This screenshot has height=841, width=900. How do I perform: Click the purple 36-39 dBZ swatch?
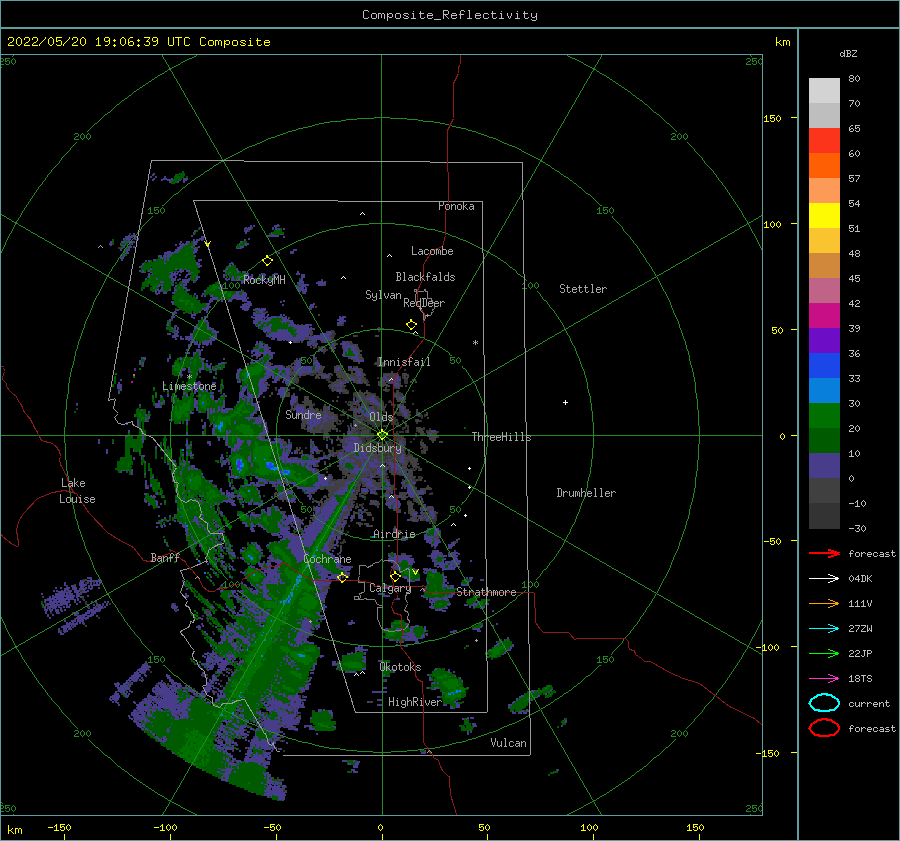pyautogui.click(x=824, y=340)
